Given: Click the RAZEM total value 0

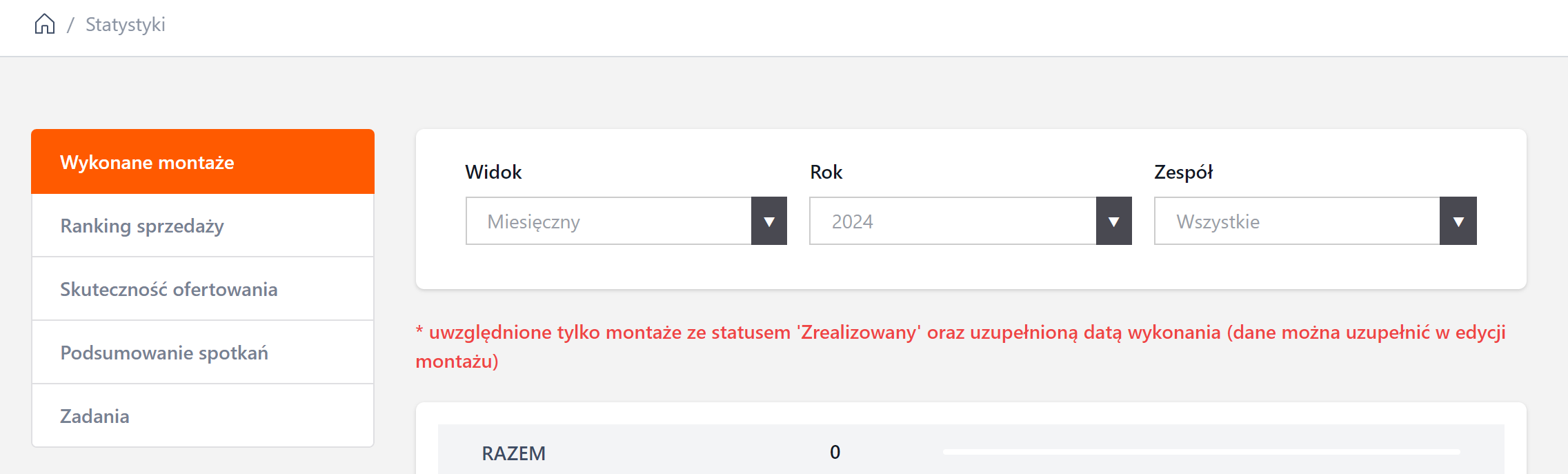Looking at the screenshot, I should [x=835, y=452].
